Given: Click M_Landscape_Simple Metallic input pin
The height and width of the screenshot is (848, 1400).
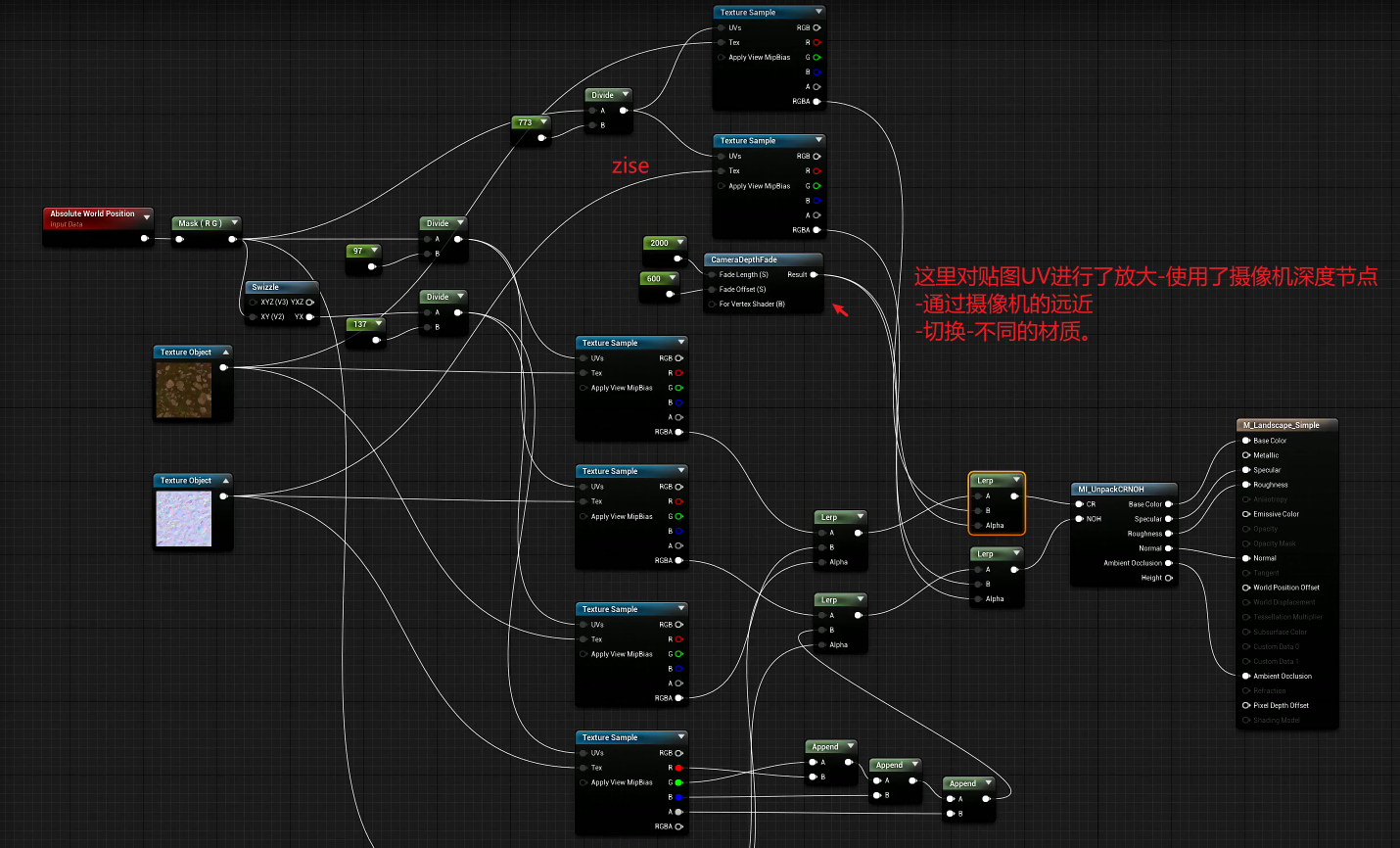Looking at the screenshot, I should (1246, 455).
